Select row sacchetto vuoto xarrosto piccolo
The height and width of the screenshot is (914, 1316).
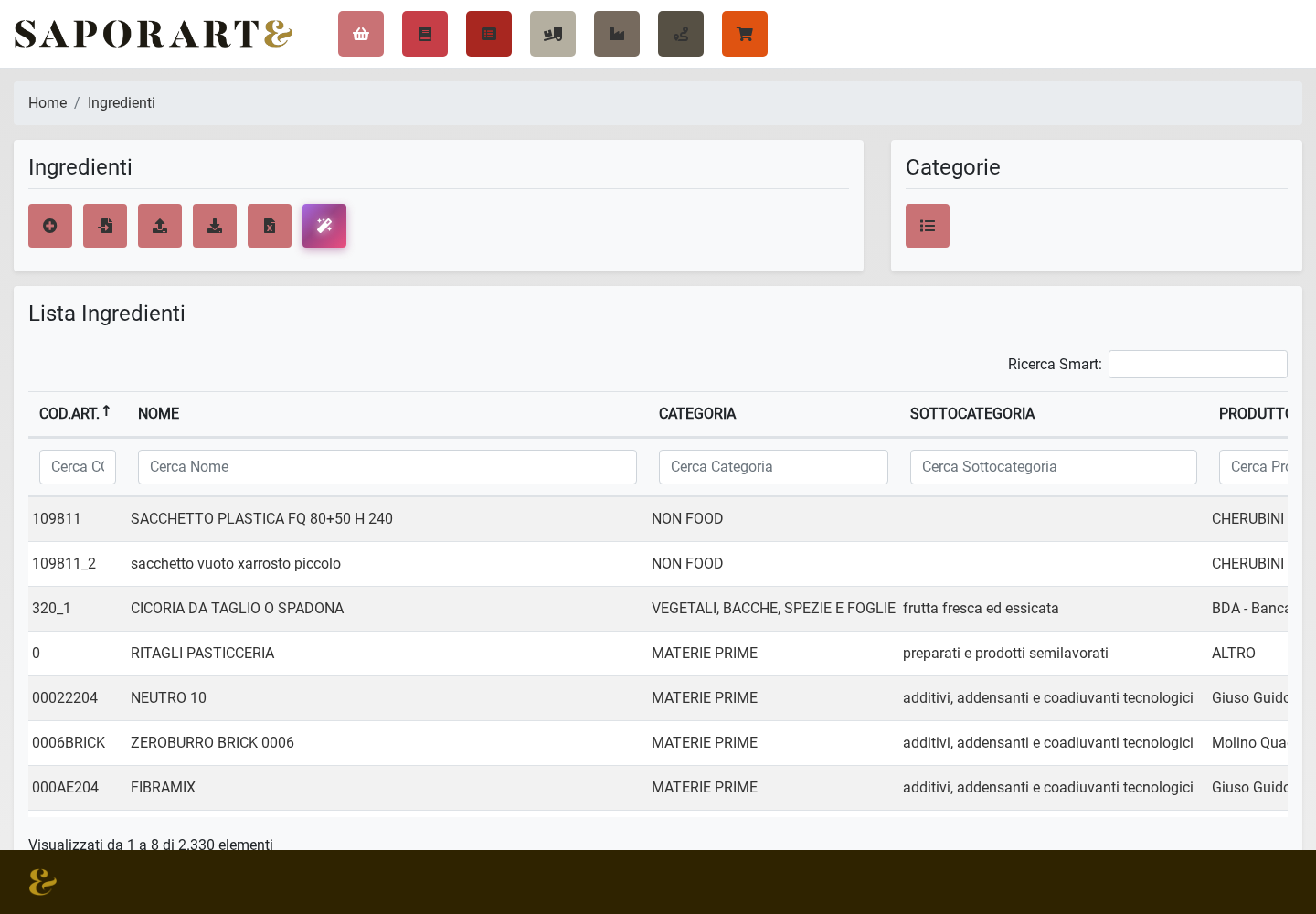click(658, 564)
